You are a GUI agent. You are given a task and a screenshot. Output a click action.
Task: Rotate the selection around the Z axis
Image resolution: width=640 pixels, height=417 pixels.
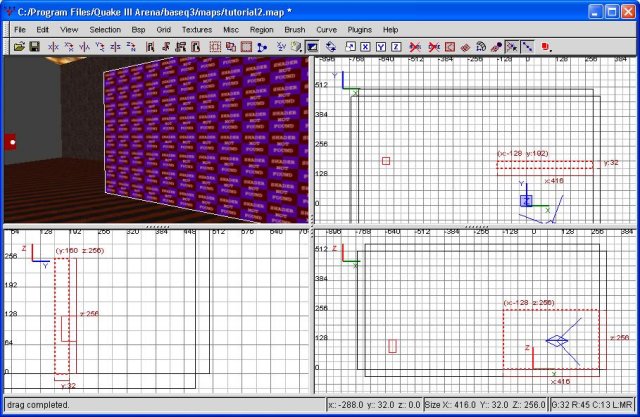coord(131,47)
